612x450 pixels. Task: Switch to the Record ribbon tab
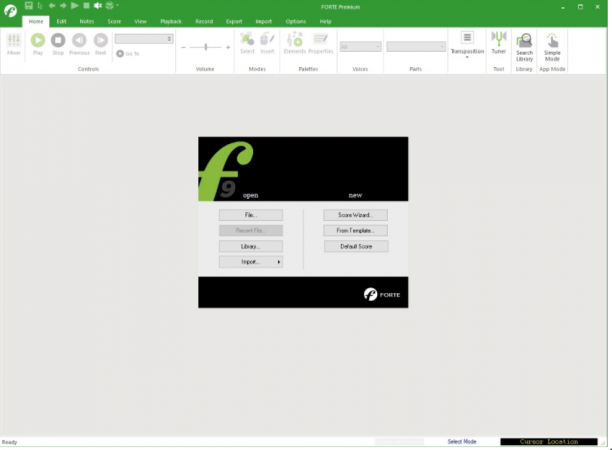coord(204,21)
